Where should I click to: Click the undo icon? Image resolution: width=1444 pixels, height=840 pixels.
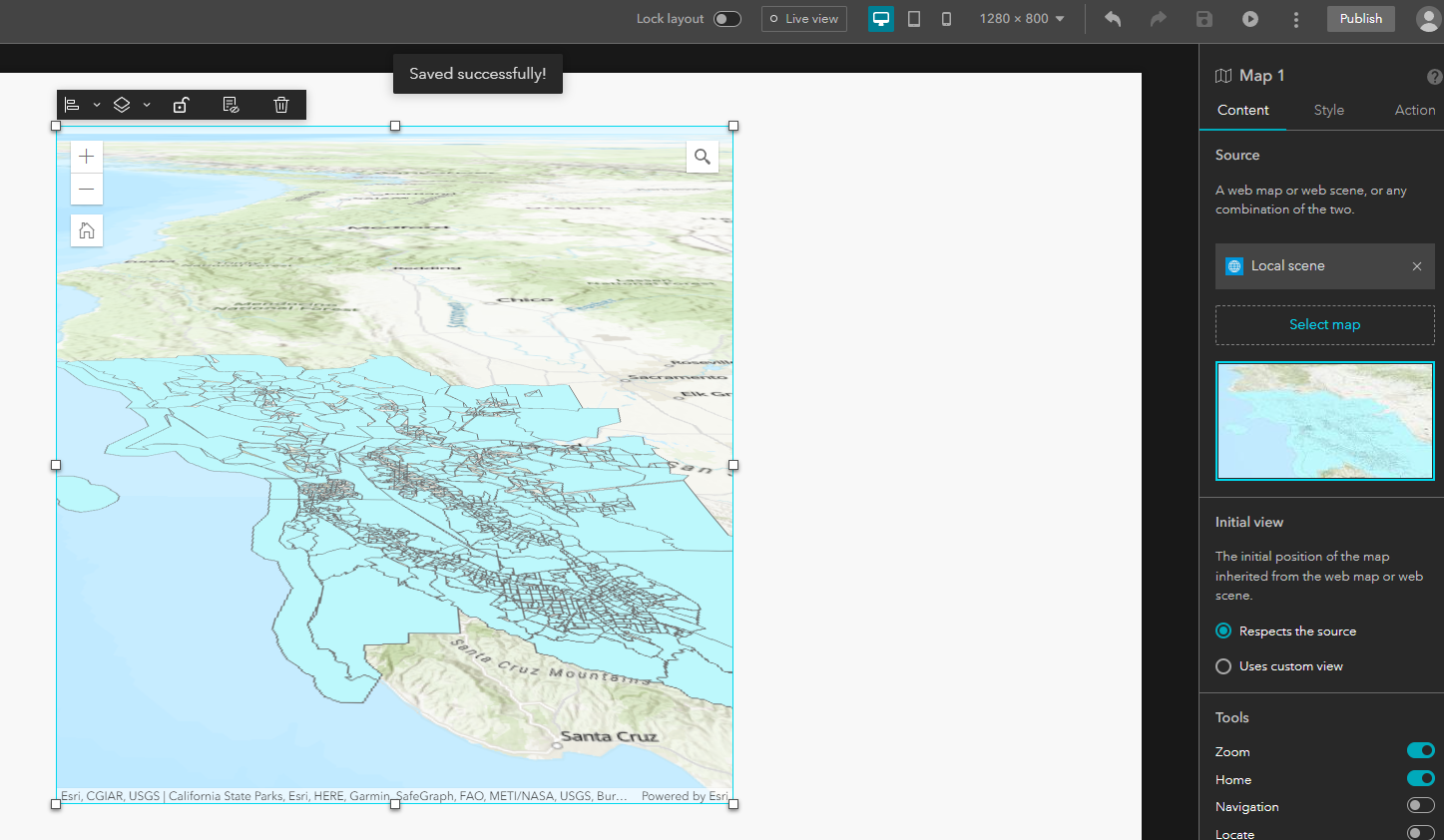click(1112, 18)
